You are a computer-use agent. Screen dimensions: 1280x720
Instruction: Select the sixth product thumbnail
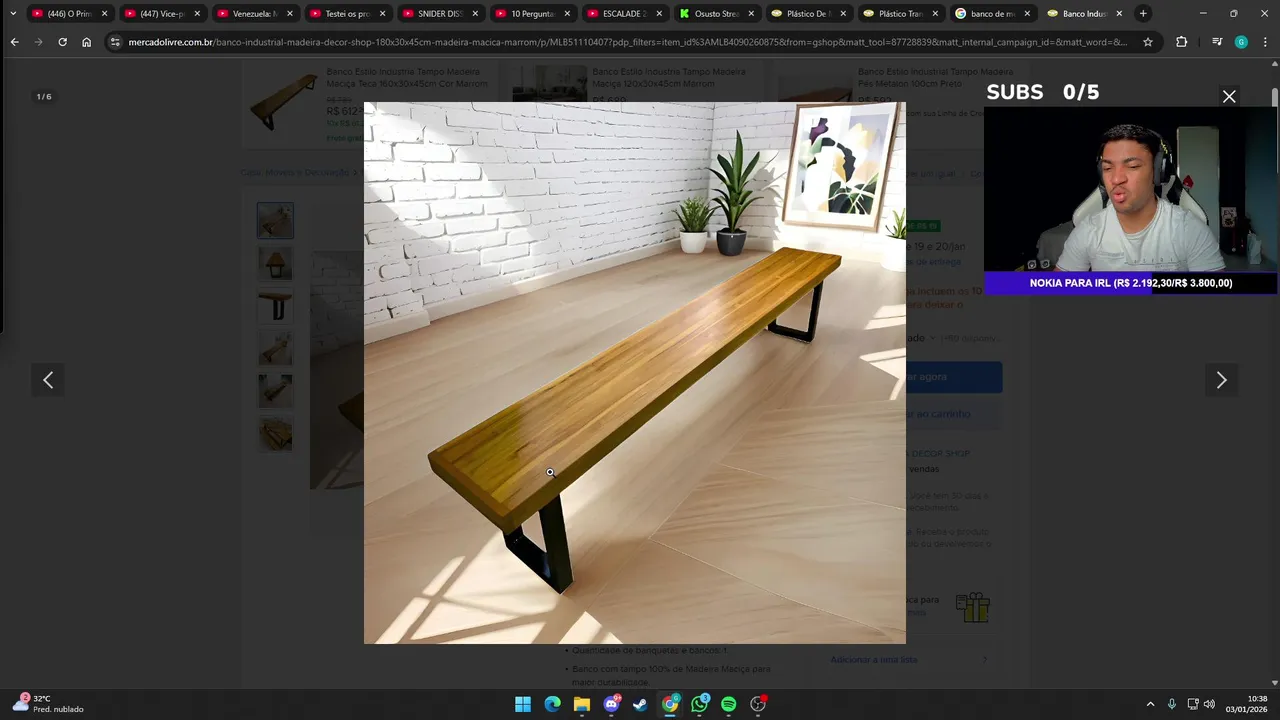pyautogui.click(x=275, y=435)
